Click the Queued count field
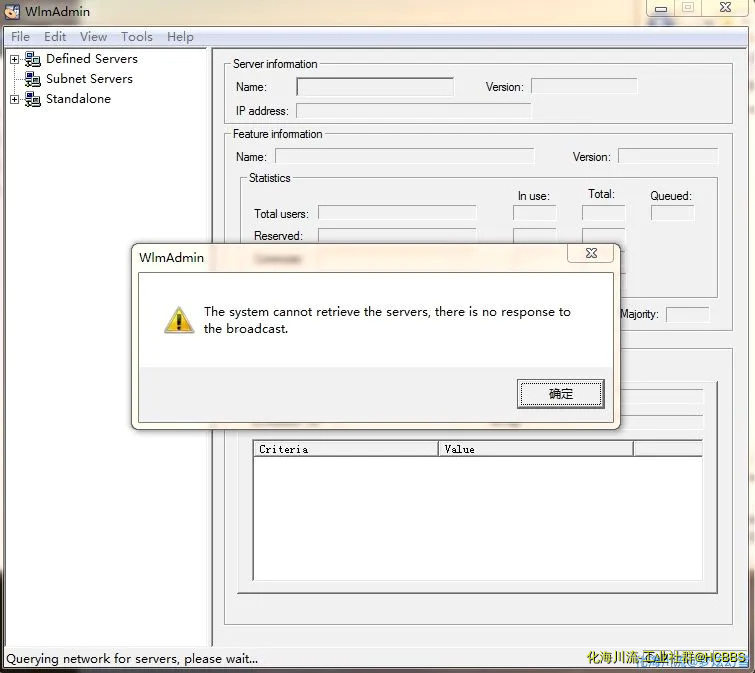The image size is (755, 673). [x=672, y=213]
